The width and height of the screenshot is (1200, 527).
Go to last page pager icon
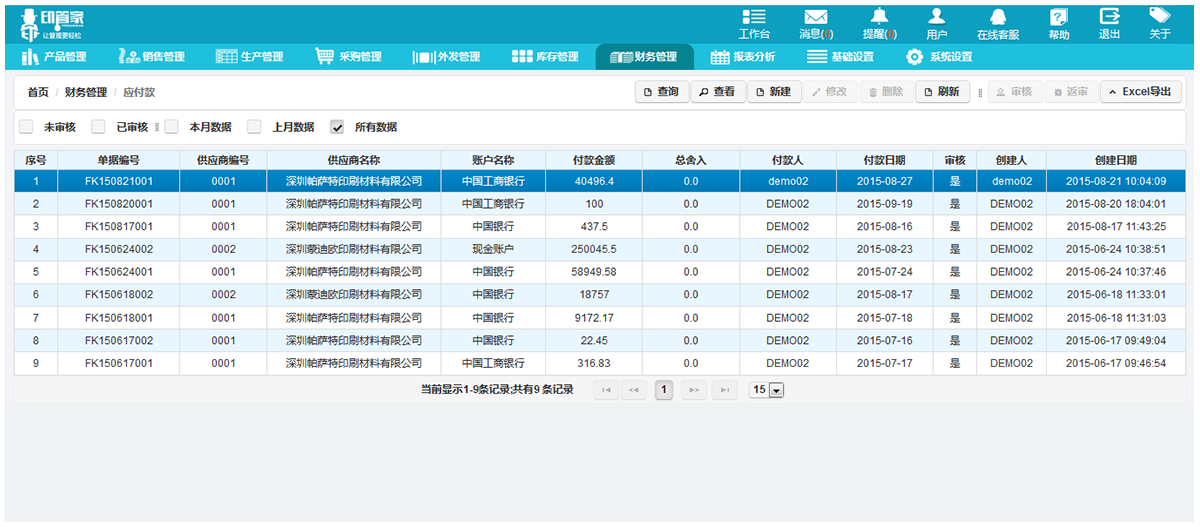point(724,390)
